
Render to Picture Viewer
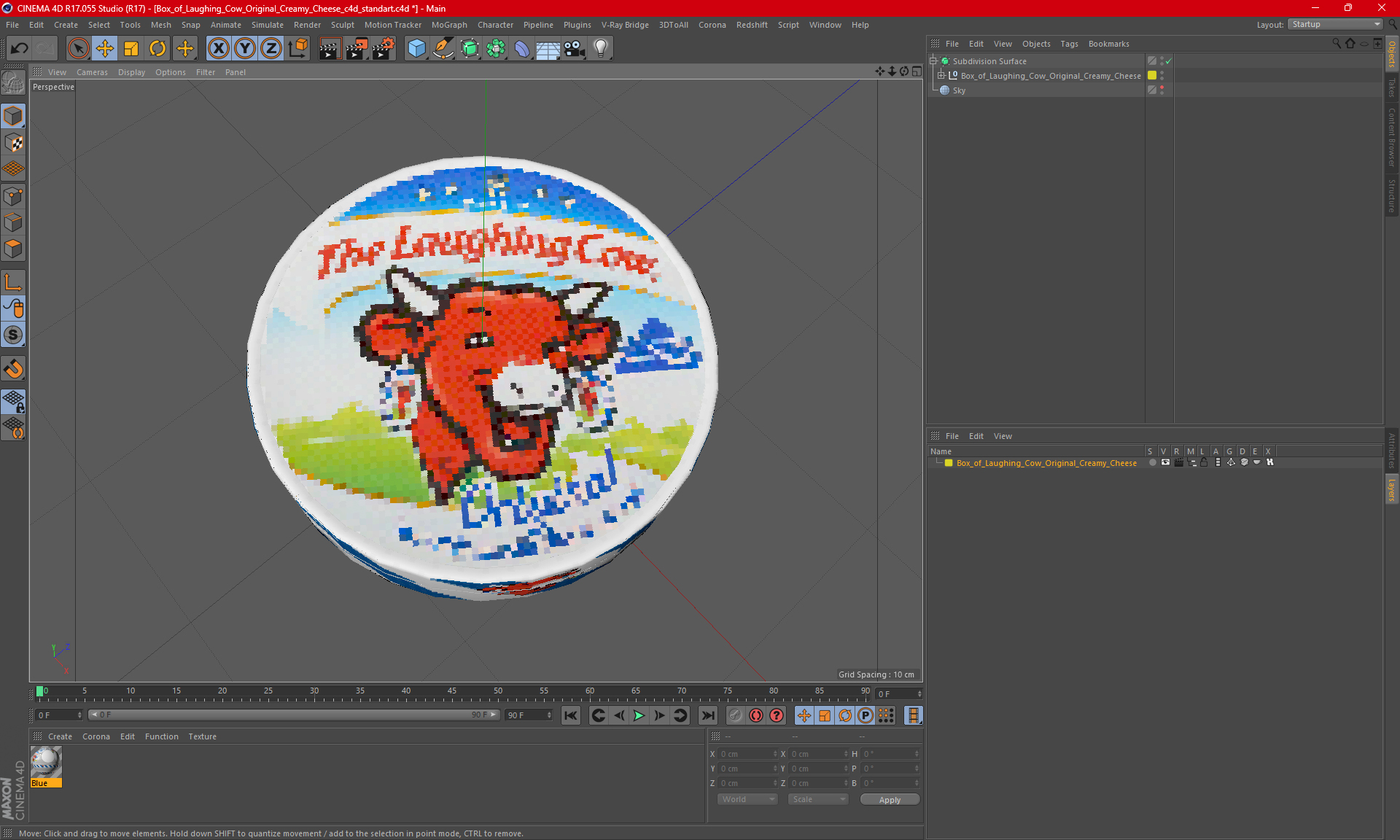[x=357, y=49]
